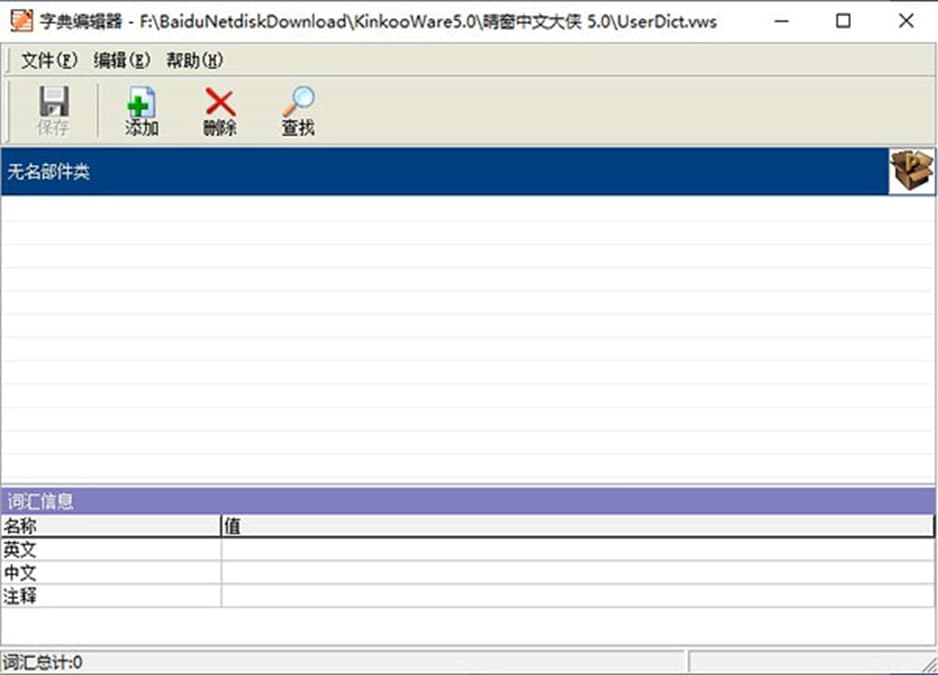The width and height of the screenshot is (938, 675).
Task: Click the cardboard box icon beside 无名部件类
Action: 910,171
